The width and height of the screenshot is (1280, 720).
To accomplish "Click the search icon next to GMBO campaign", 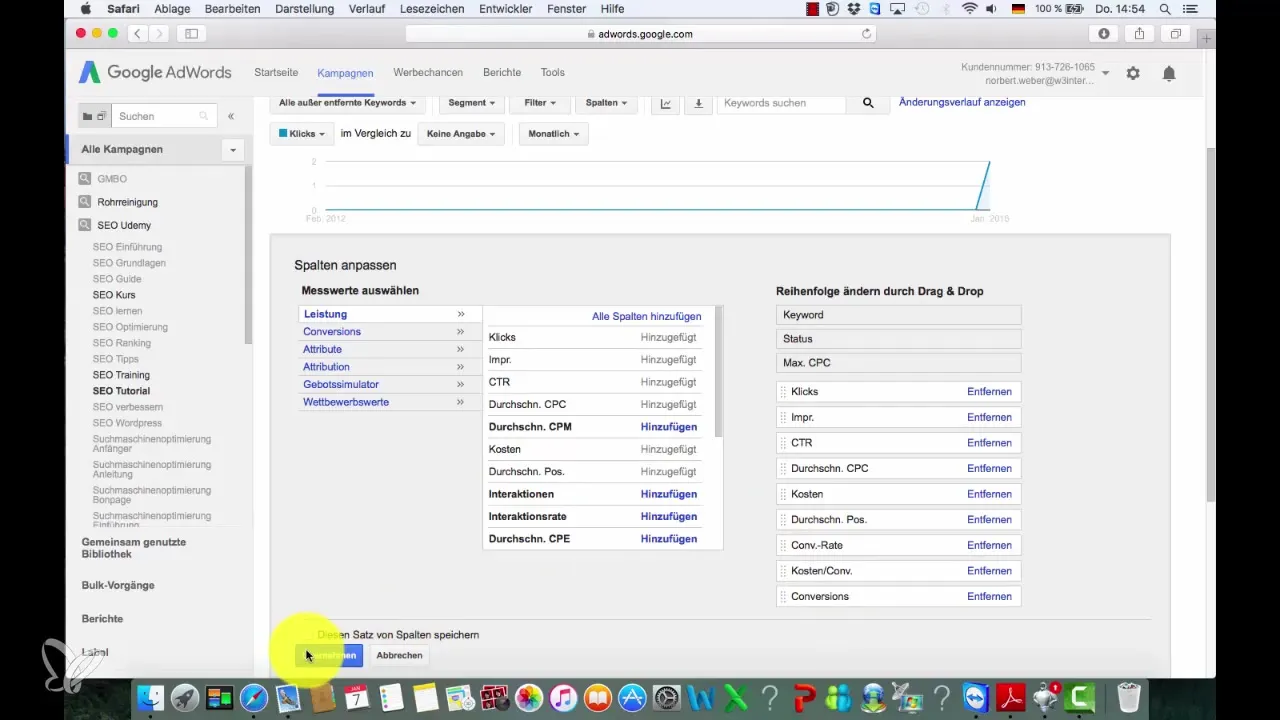I will coord(85,179).
